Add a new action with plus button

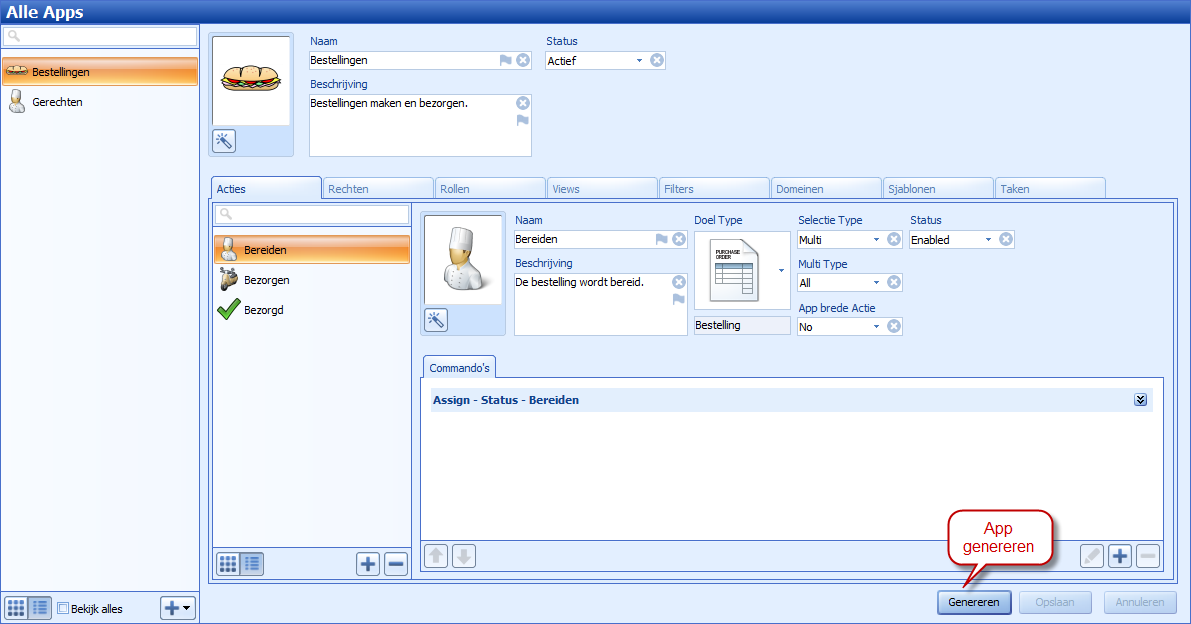[x=368, y=564]
